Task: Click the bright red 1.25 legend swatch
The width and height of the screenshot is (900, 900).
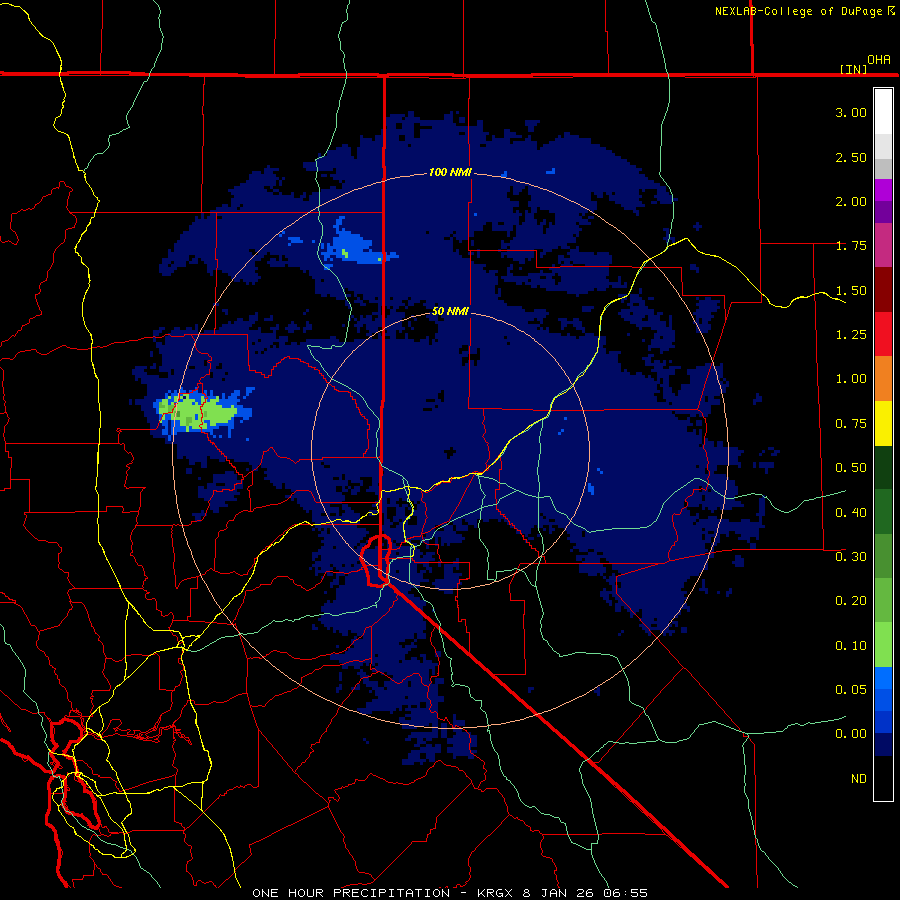Action: click(x=883, y=334)
